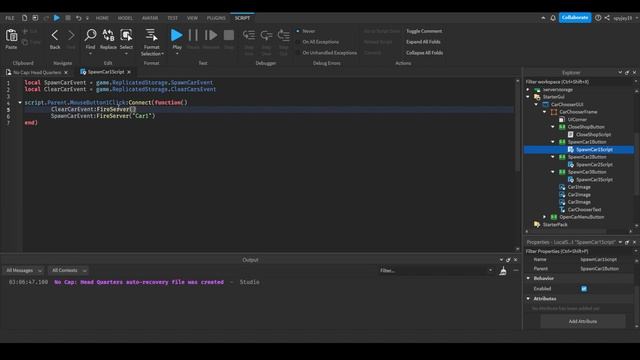Open the Find magnifier tool
This screenshot has width=640, height=360.
click(x=90, y=36)
